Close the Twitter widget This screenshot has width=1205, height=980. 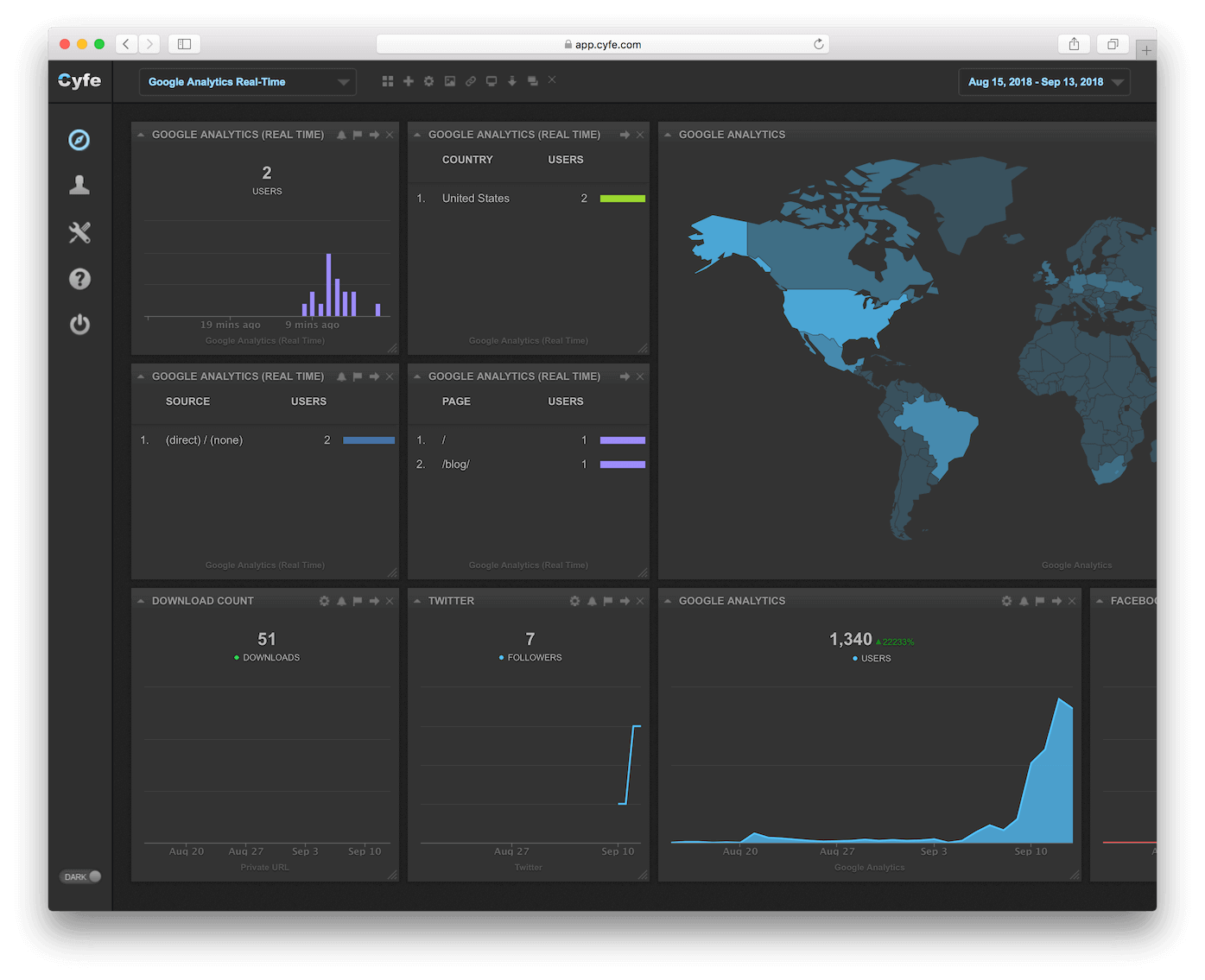pyautogui.click(x=640, y=601)
